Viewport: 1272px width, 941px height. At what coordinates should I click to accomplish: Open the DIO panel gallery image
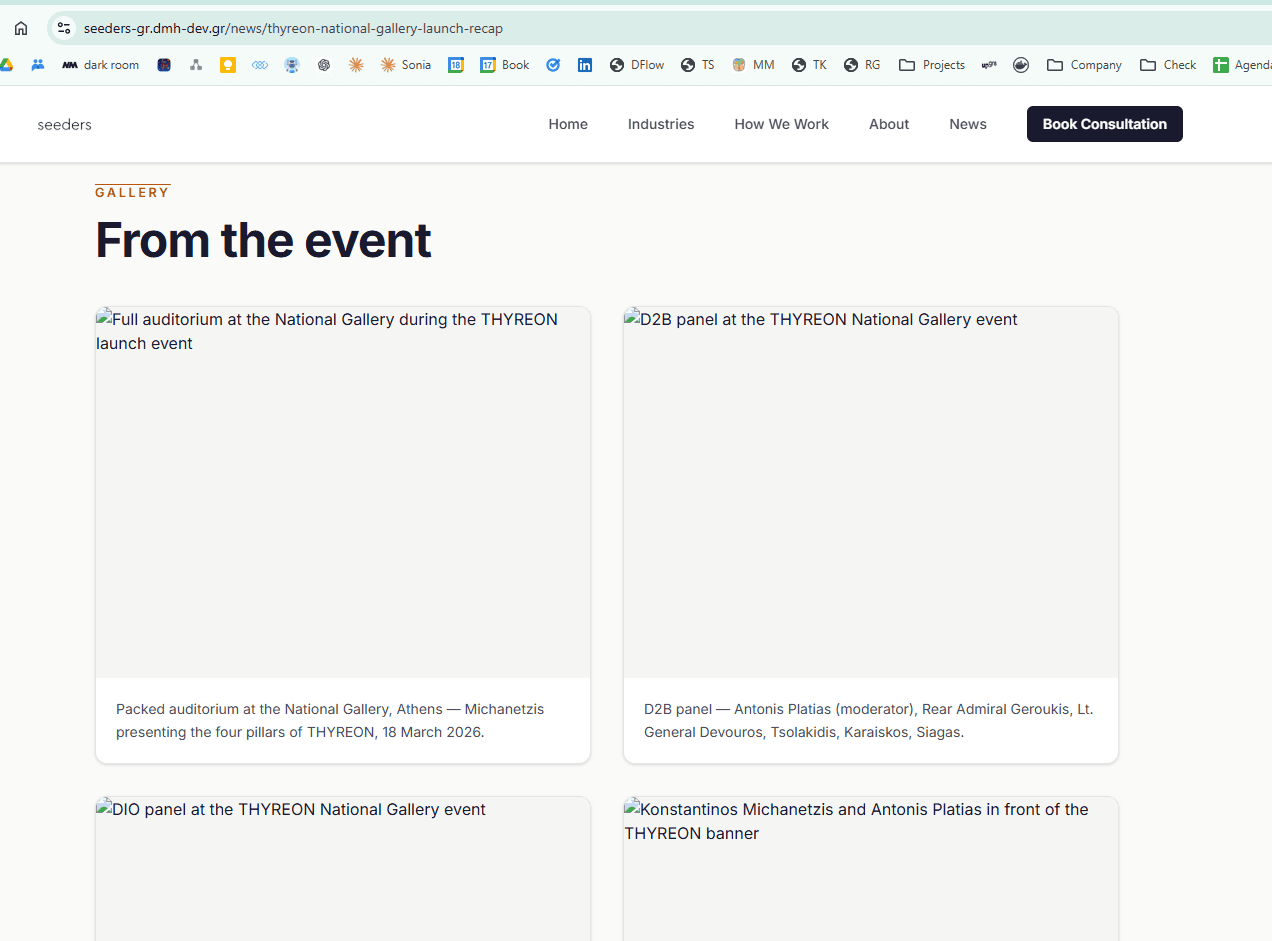343,869
